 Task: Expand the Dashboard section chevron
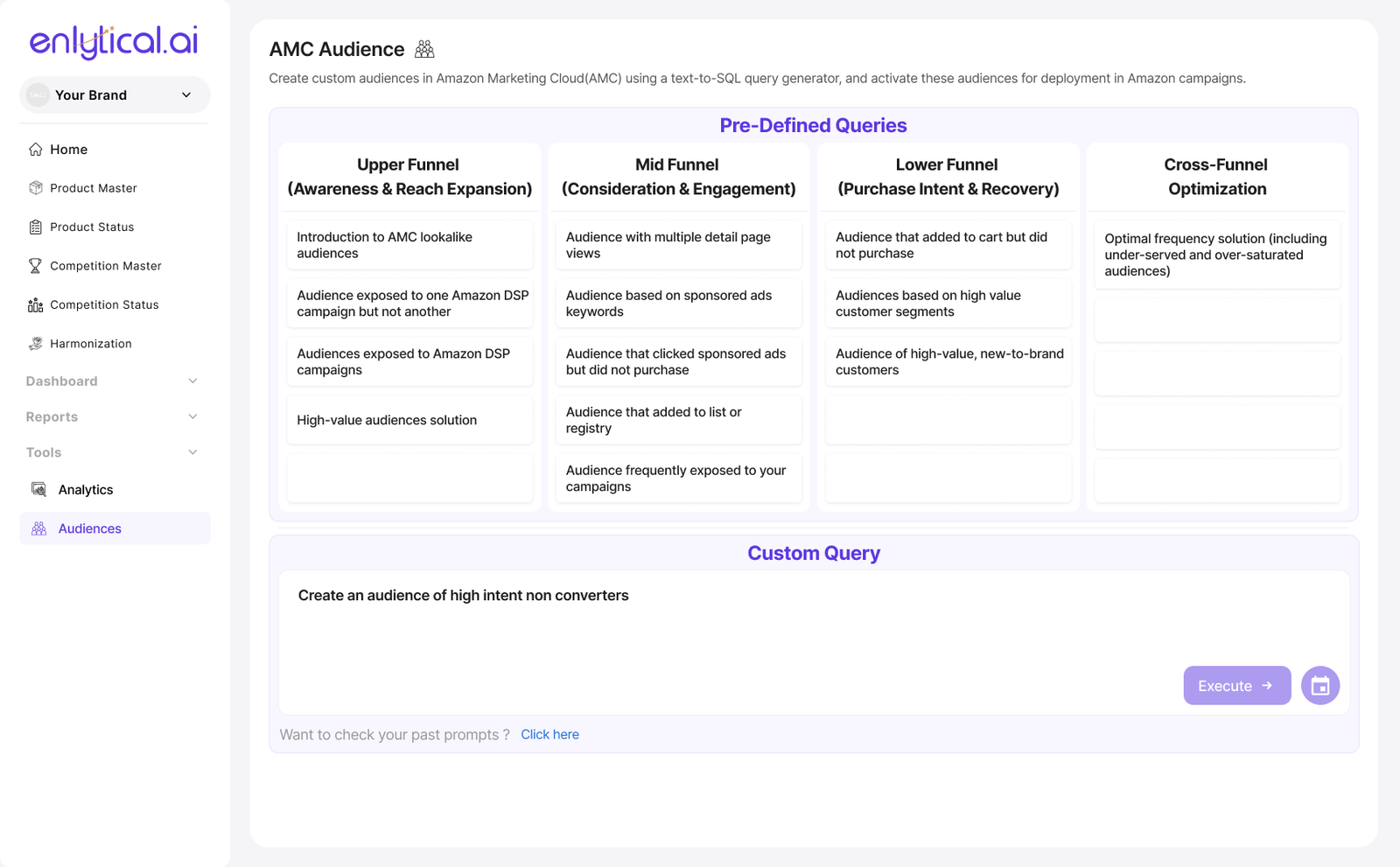[192, 381]
